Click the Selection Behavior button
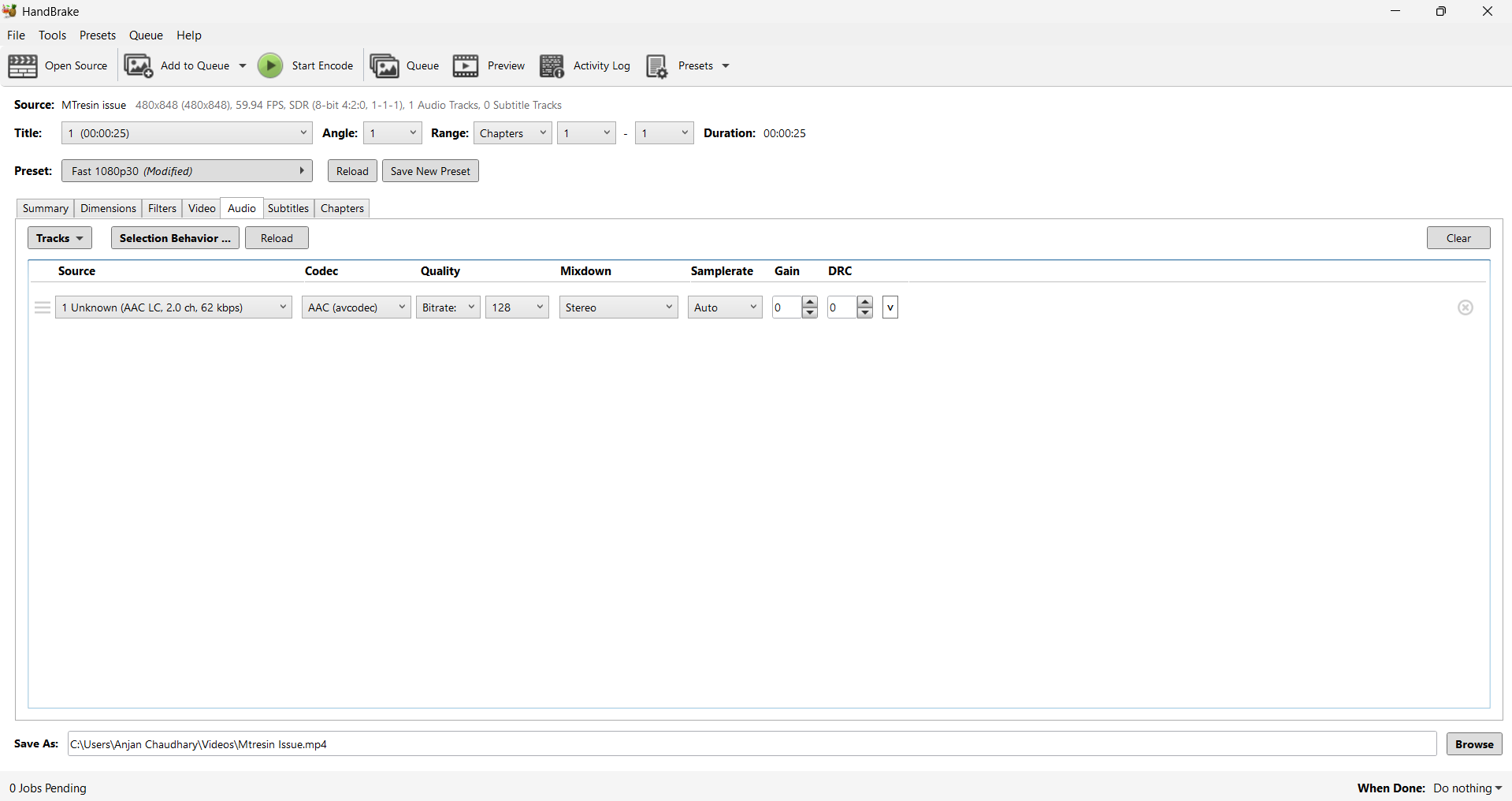Screen dimensions: 1512x801 175,238
